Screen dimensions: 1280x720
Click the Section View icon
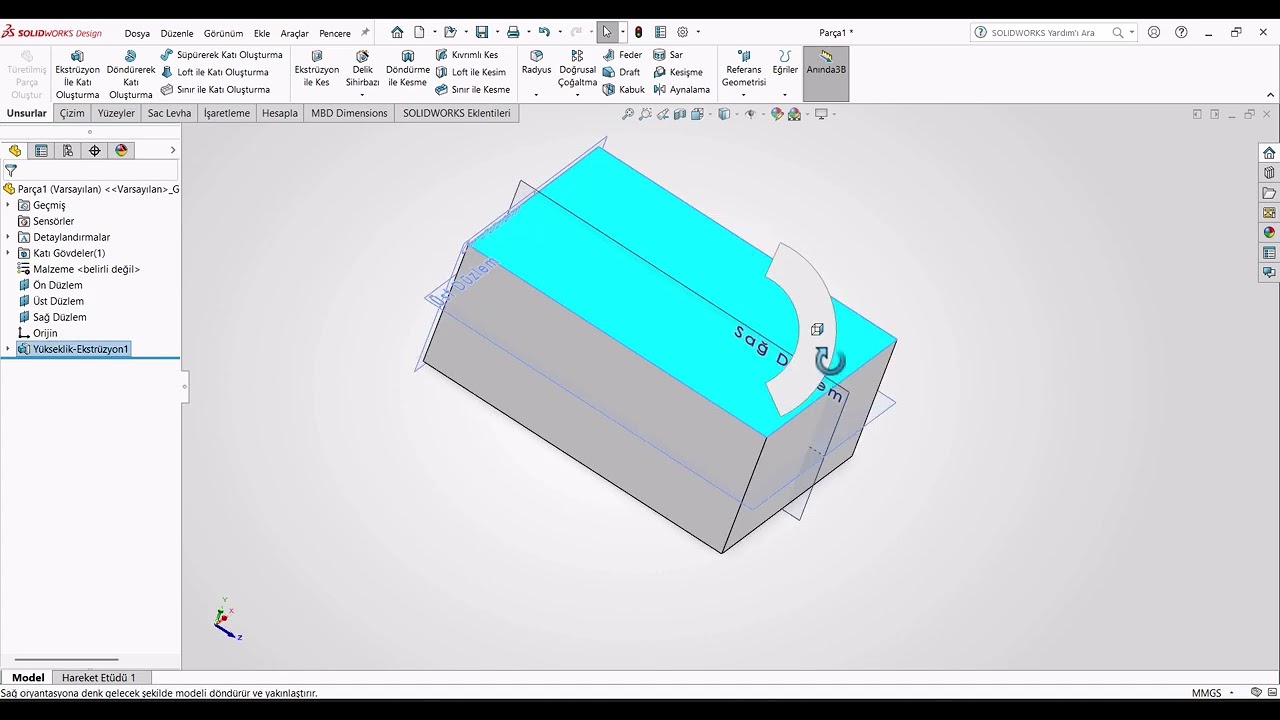click(680, 114)
